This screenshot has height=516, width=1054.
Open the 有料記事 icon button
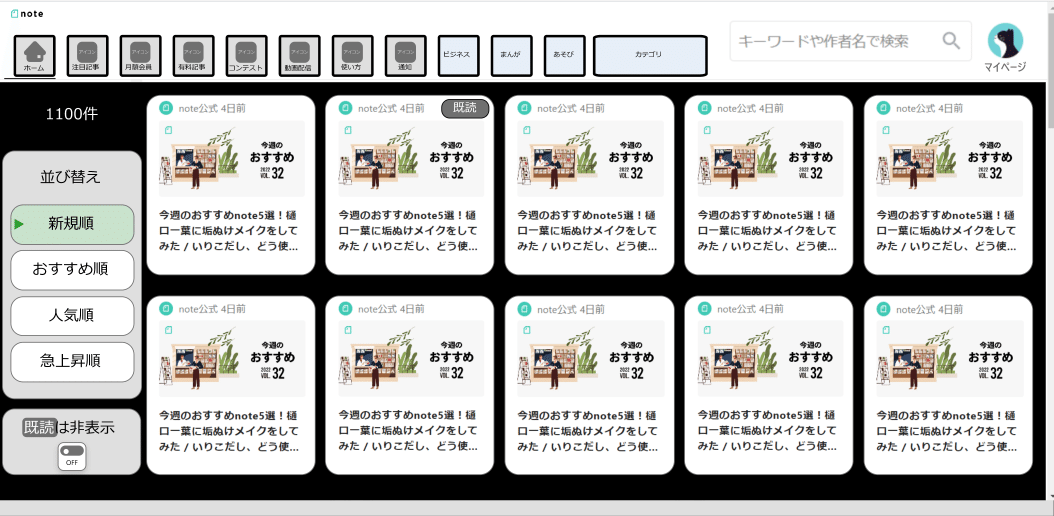point(194,56)
